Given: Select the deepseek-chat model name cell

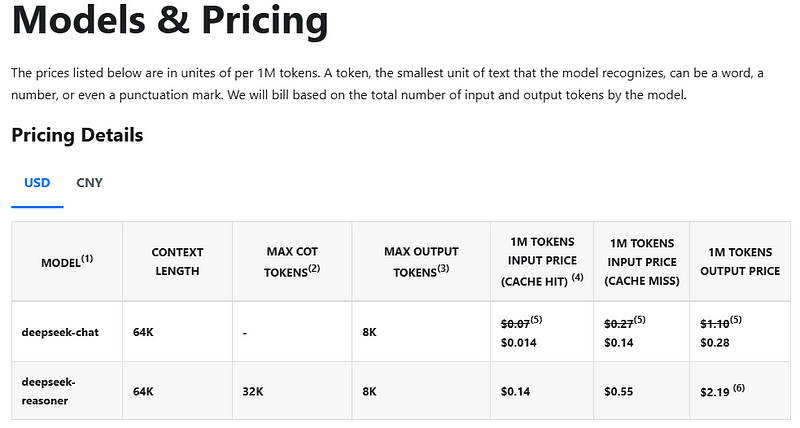Looking at the screenshot, I should (x=60, y=331).
